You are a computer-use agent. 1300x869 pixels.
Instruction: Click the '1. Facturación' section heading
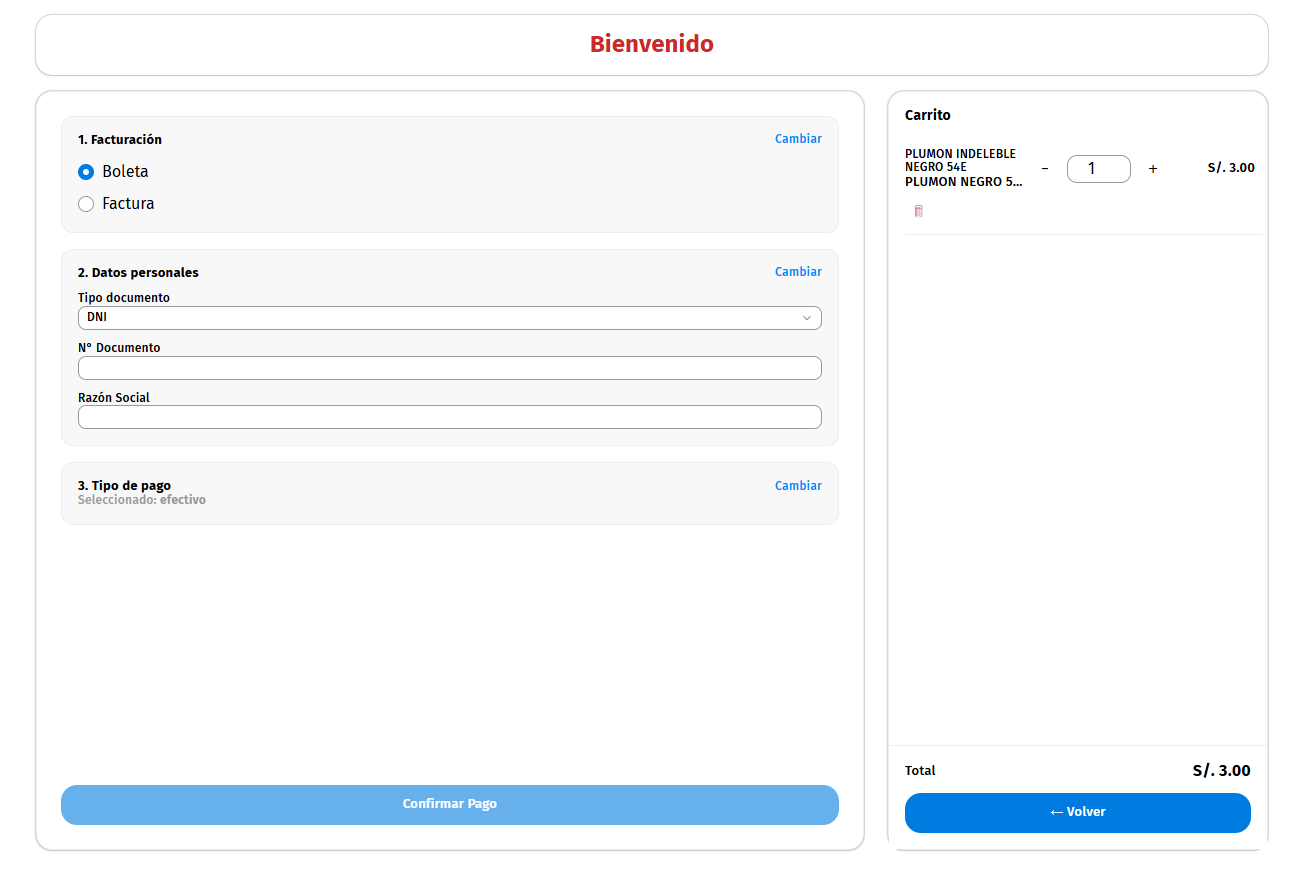[x=120, y=140]
